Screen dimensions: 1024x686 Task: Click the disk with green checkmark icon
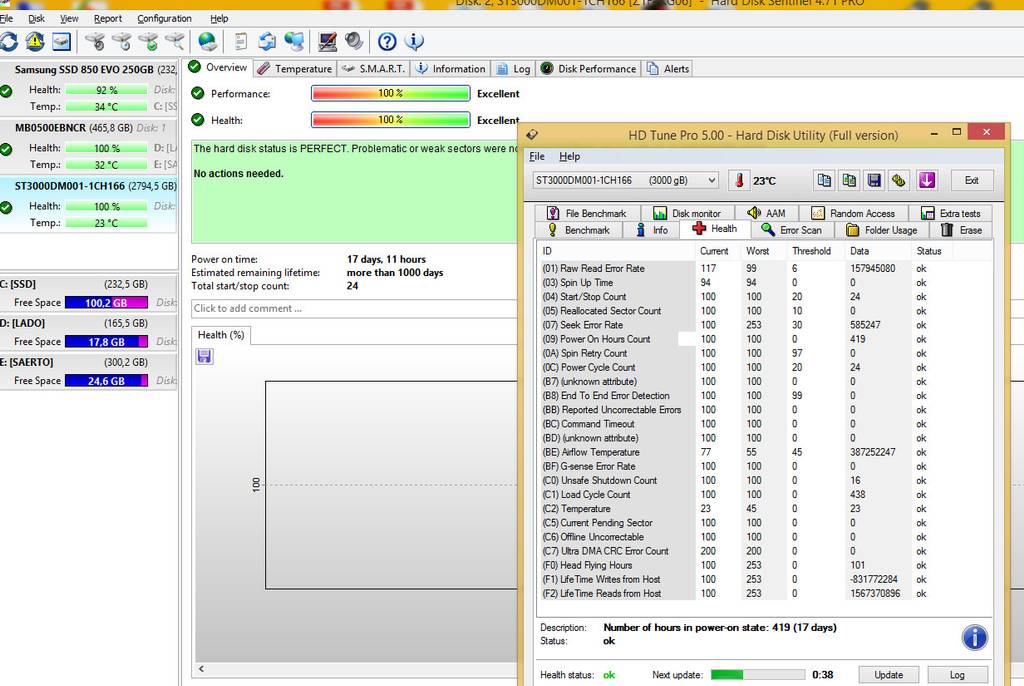coord(148,42)
